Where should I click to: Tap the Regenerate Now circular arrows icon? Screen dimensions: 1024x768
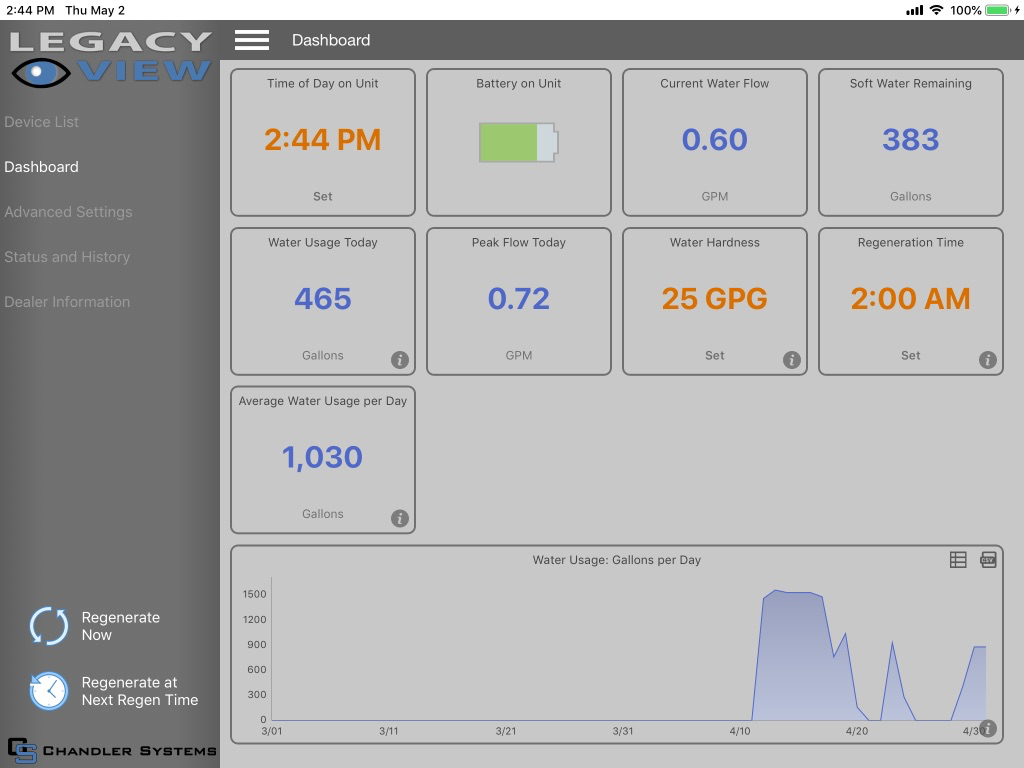tap(49, 626)
